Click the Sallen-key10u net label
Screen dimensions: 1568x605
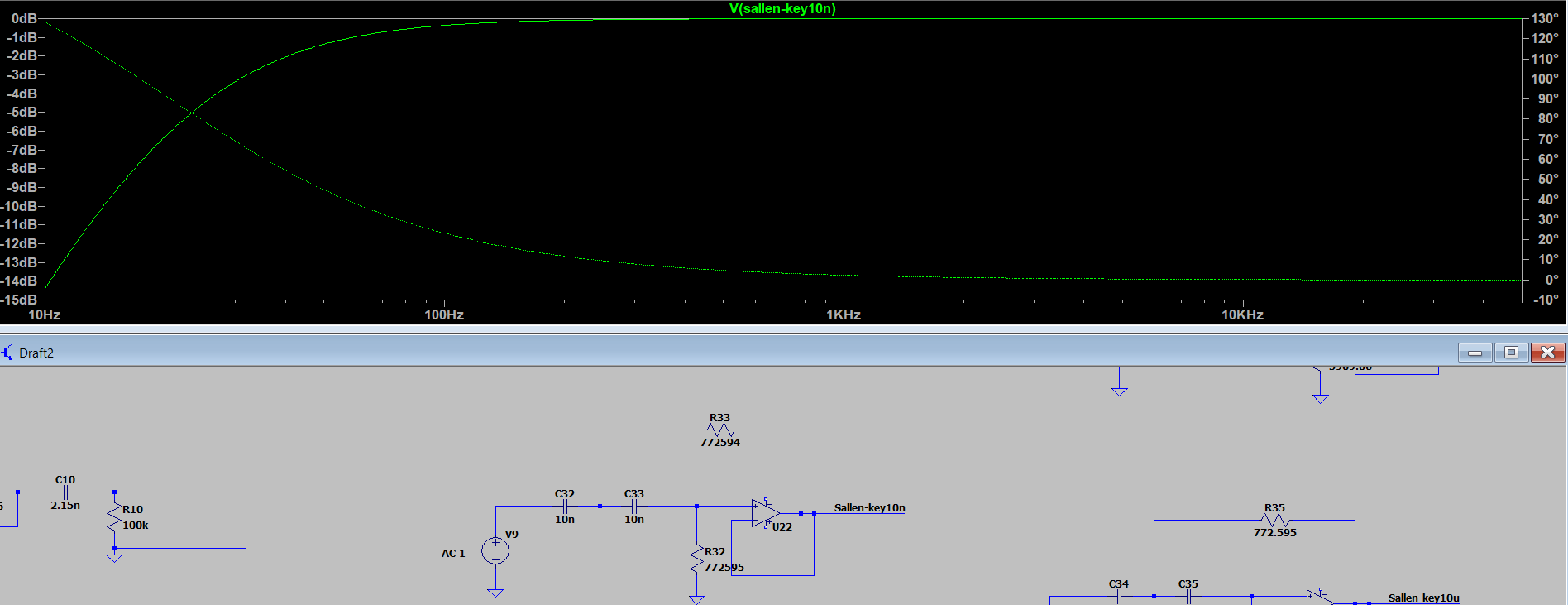pos(1423,598)
